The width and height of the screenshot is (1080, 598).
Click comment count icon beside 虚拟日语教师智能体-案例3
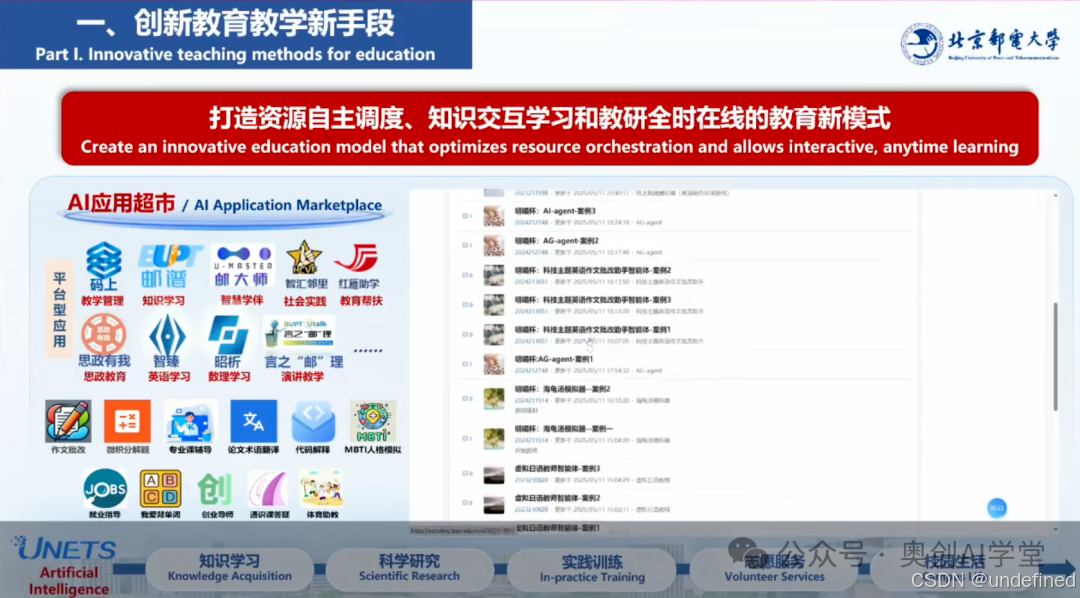(467, 473)
